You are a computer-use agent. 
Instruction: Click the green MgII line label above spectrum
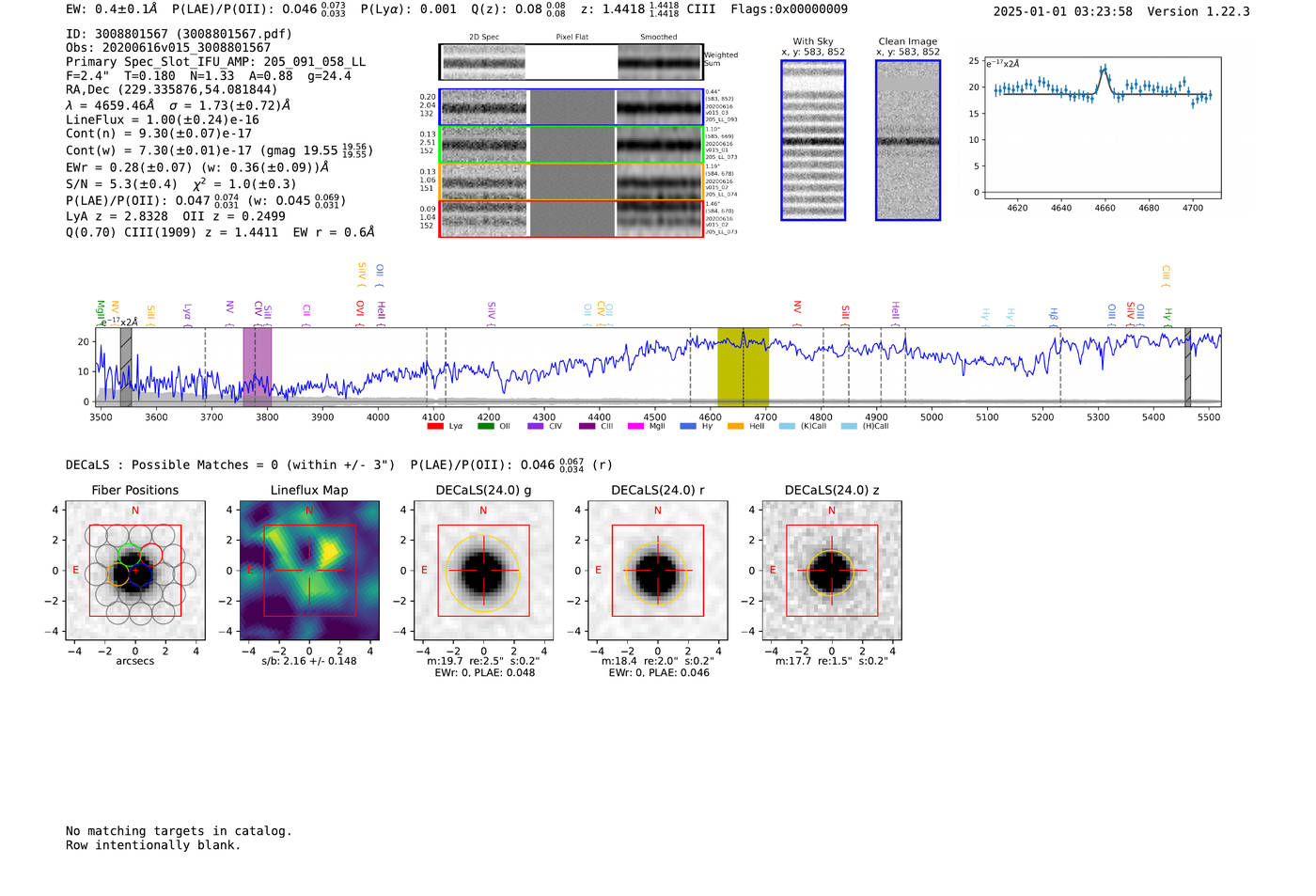(101, 312)
